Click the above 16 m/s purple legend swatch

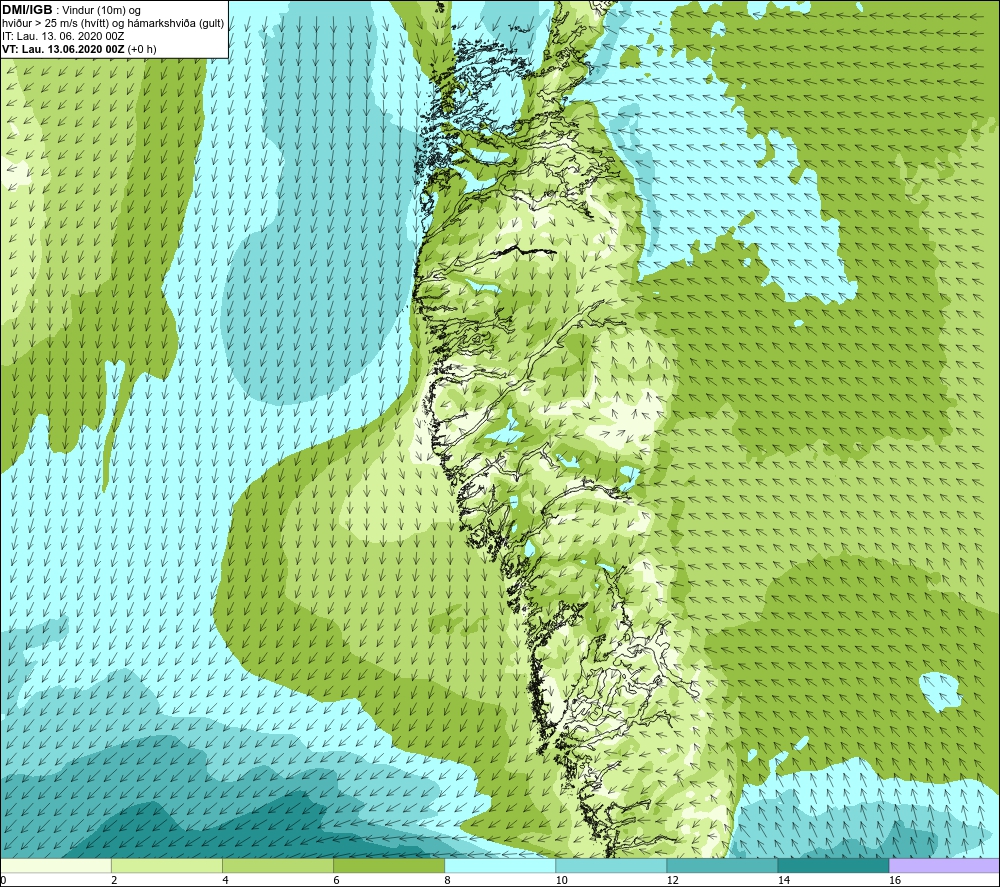(944, 865)
